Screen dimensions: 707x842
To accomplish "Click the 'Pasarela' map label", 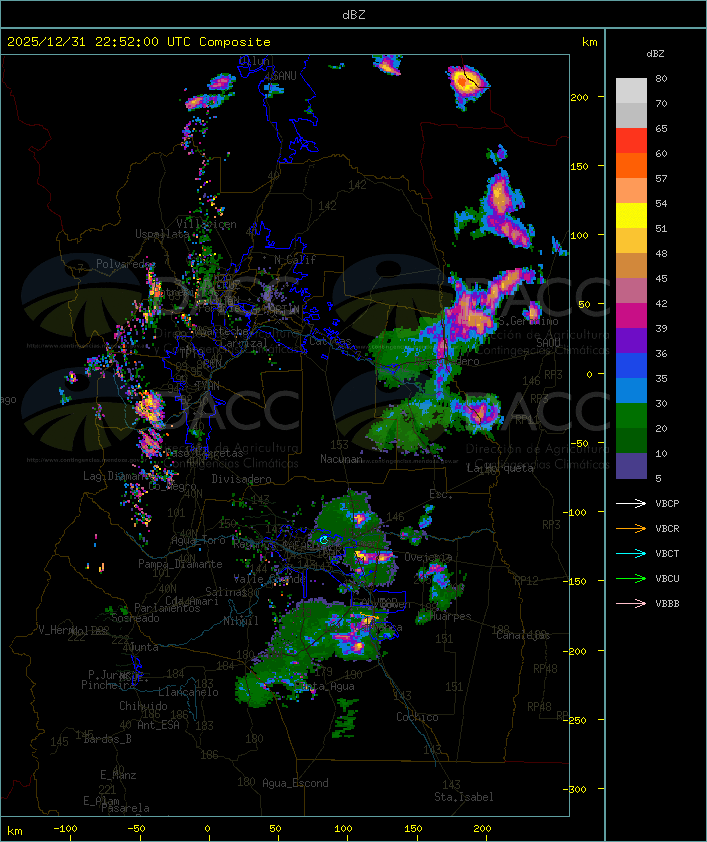I will tap(125, 808).
